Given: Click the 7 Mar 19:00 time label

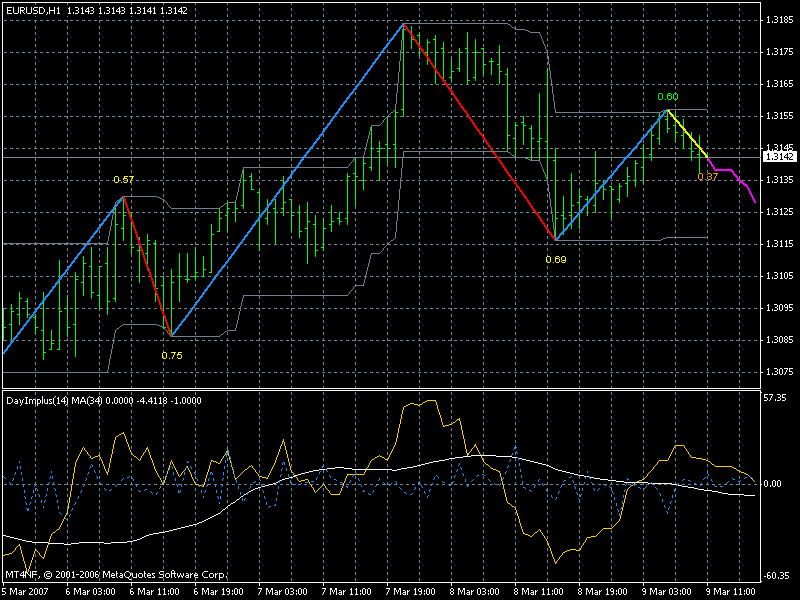Looking at the screenshot, I should [411, 592].
